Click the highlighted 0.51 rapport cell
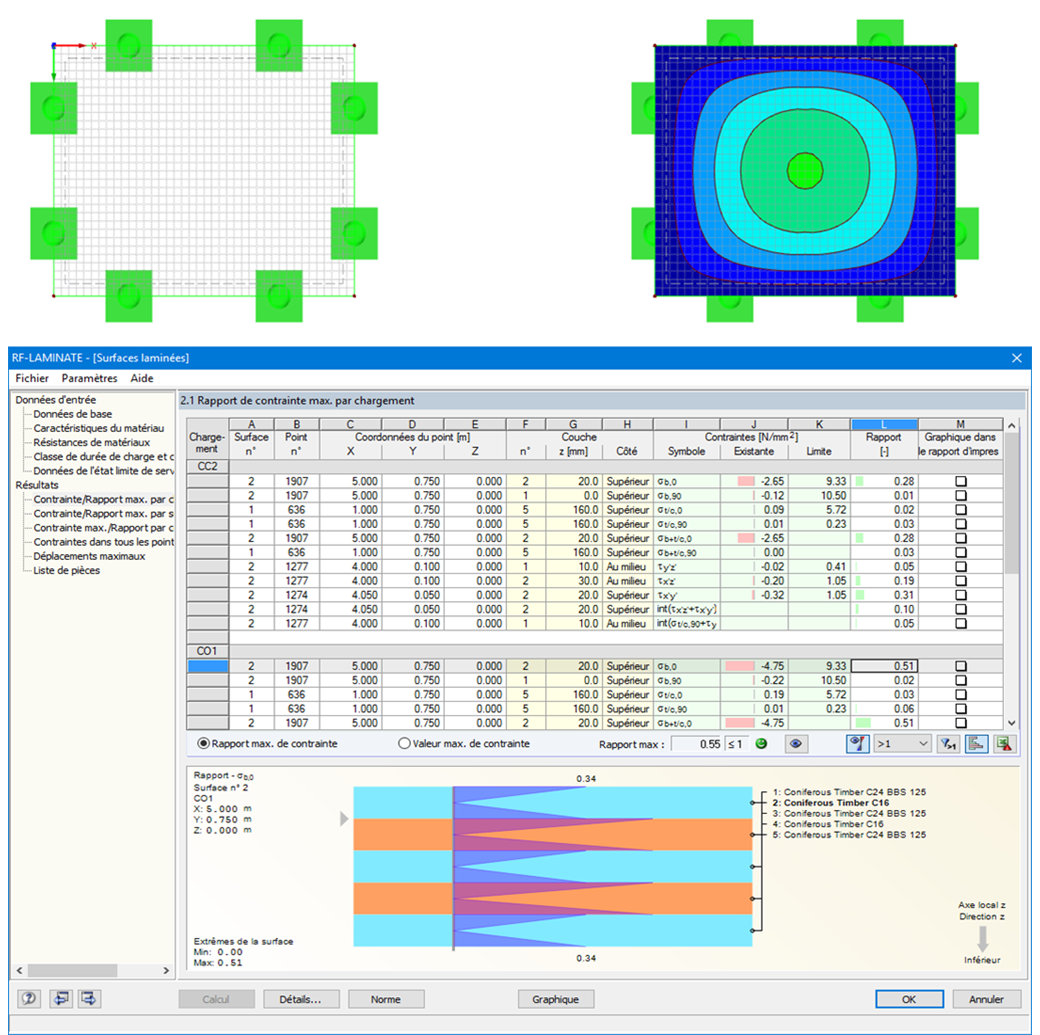Image resolution: width=1040 pixels, height=1035 pixels. [884, 666]
